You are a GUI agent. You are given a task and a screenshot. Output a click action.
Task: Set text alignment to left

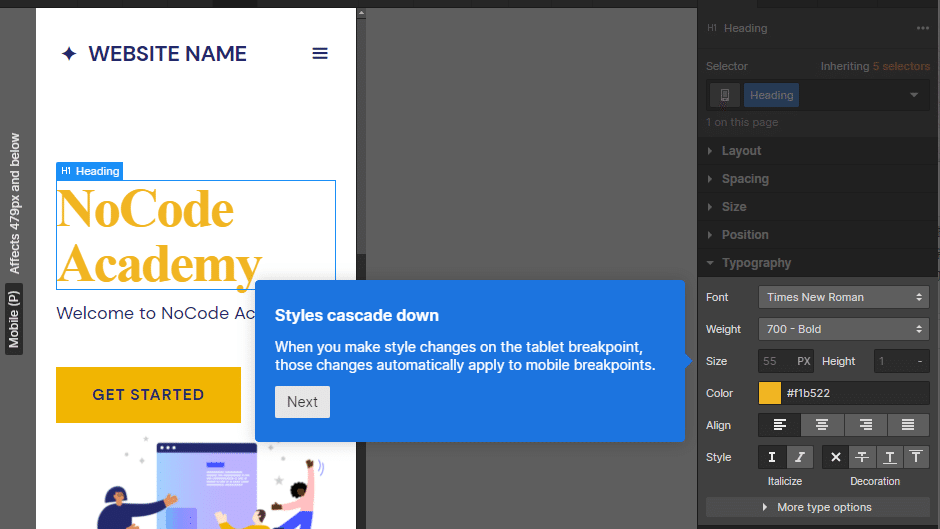coord(779,425)
